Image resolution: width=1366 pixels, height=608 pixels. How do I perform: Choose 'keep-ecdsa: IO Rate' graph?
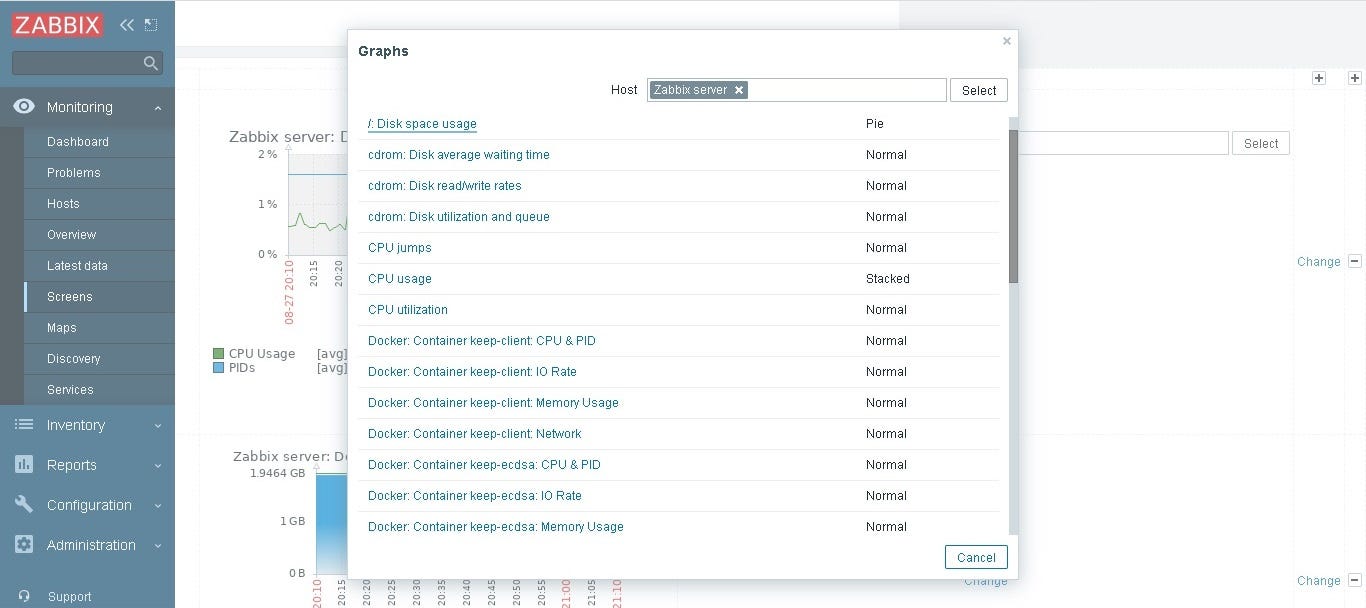(x=475, y=496)
